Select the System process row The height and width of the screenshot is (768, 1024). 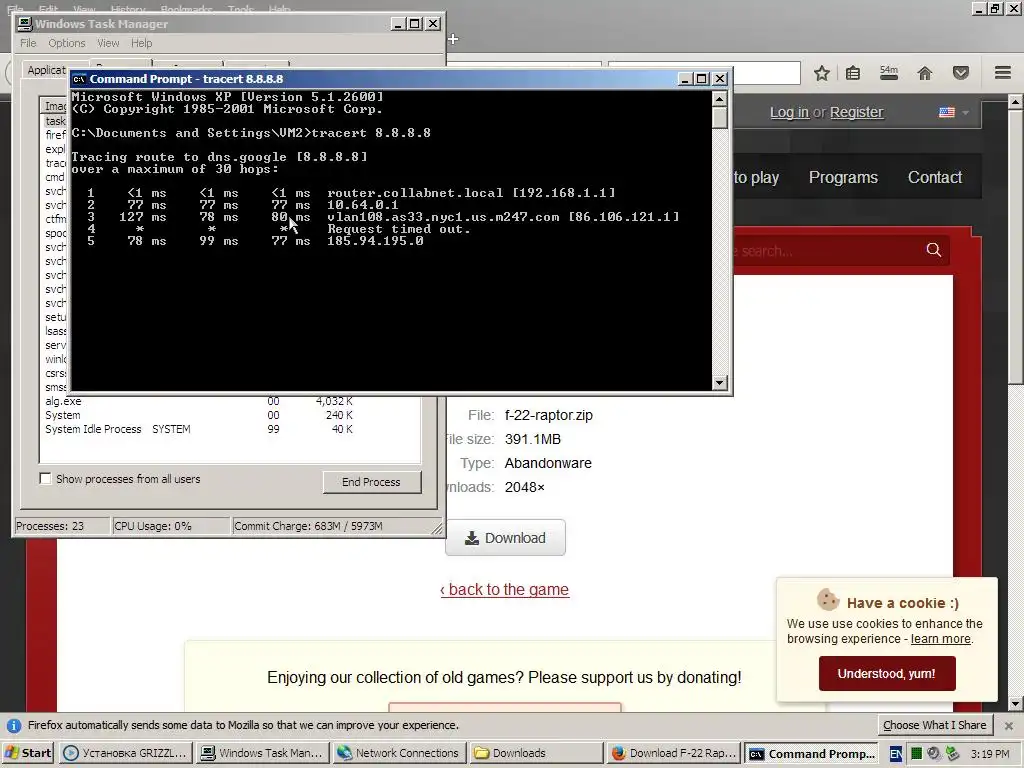(230, 415)
